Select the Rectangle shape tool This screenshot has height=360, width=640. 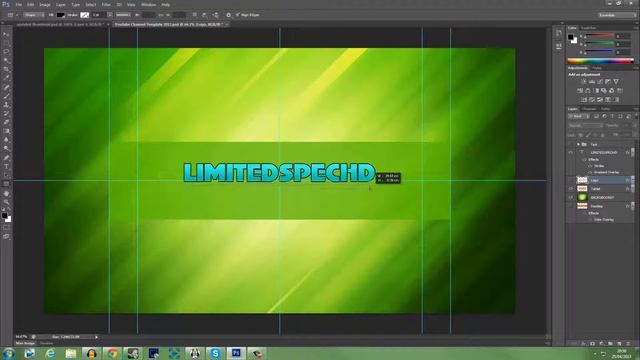tap(6, 184)
